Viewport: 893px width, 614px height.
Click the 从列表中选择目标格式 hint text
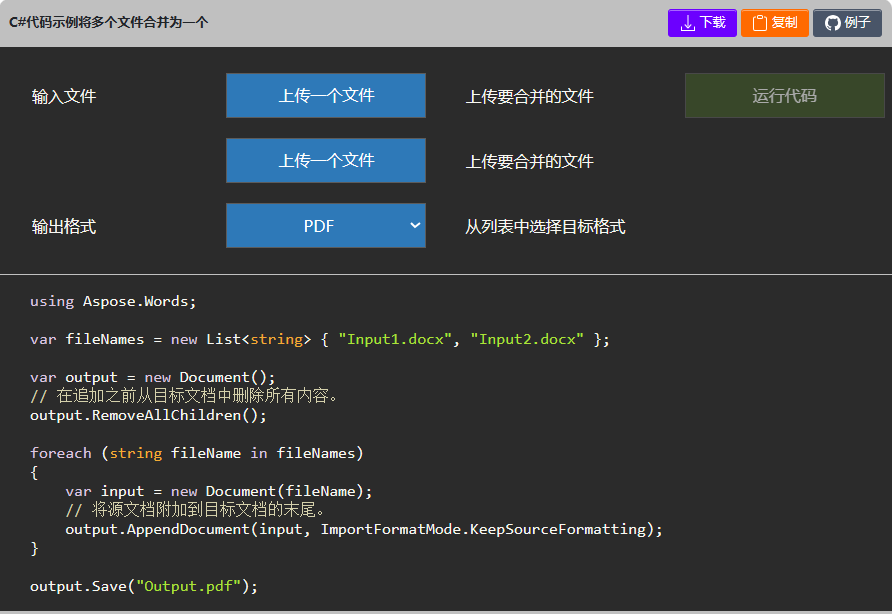point(545,227)
